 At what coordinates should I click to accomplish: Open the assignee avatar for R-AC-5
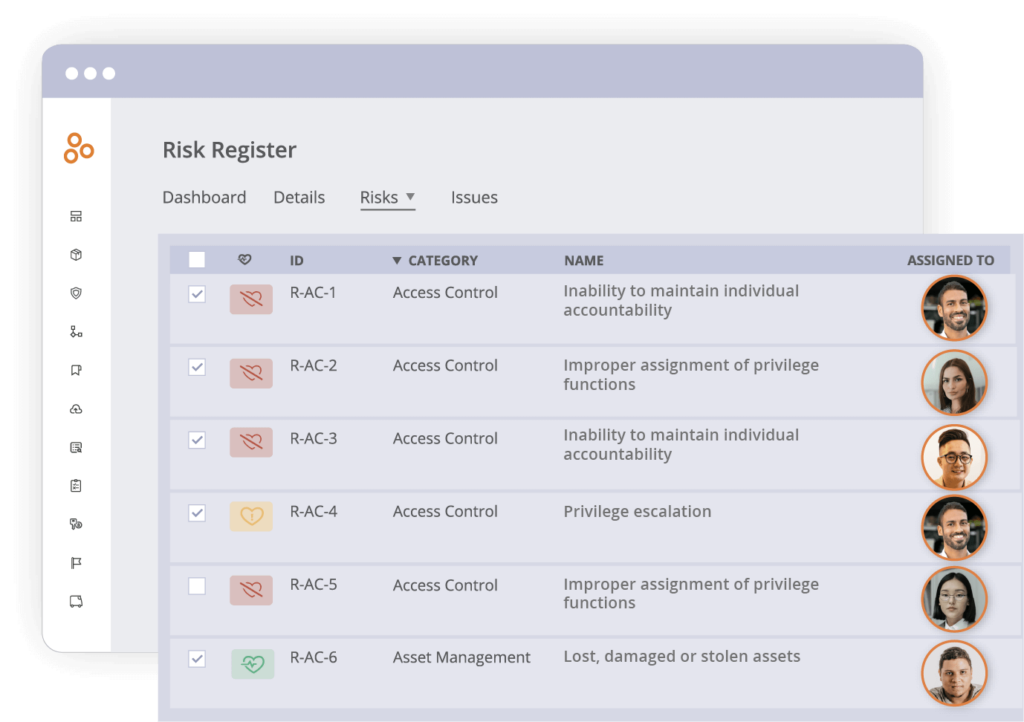pos(954,599)
